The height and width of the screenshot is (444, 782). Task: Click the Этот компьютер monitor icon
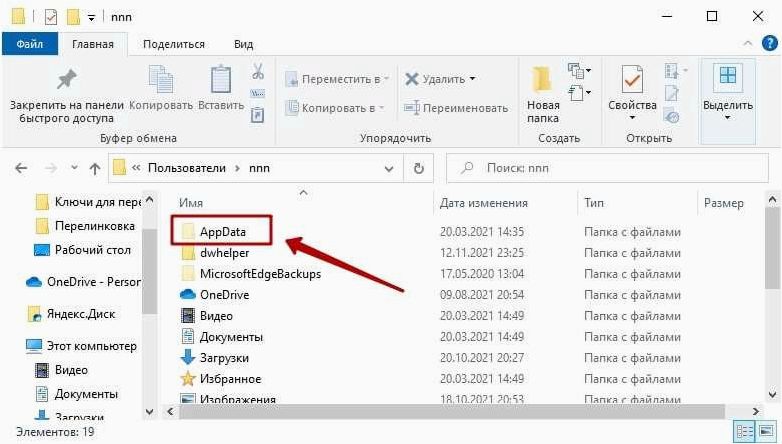pos(33,345)
